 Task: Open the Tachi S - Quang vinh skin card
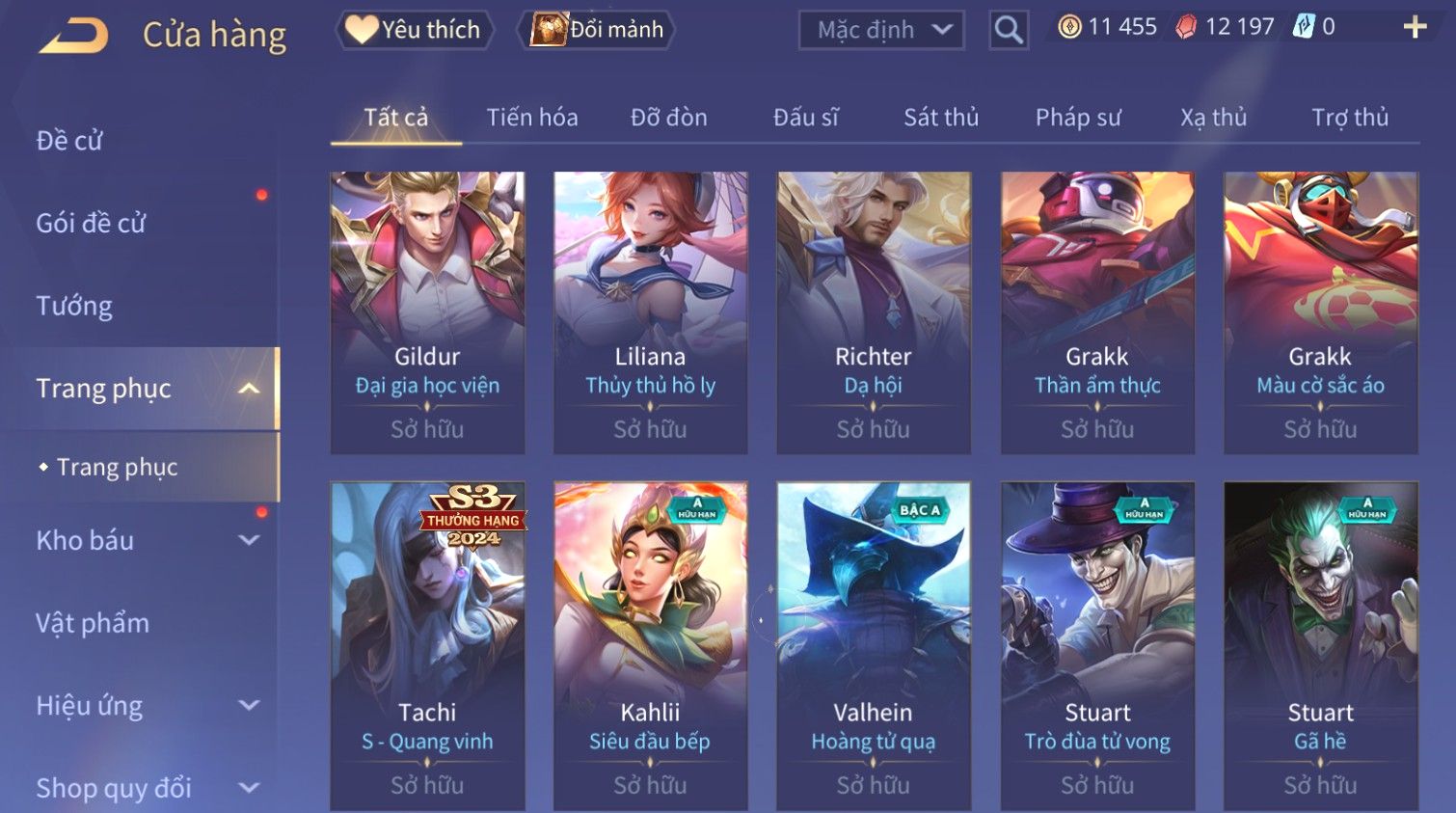pos(427,646)
